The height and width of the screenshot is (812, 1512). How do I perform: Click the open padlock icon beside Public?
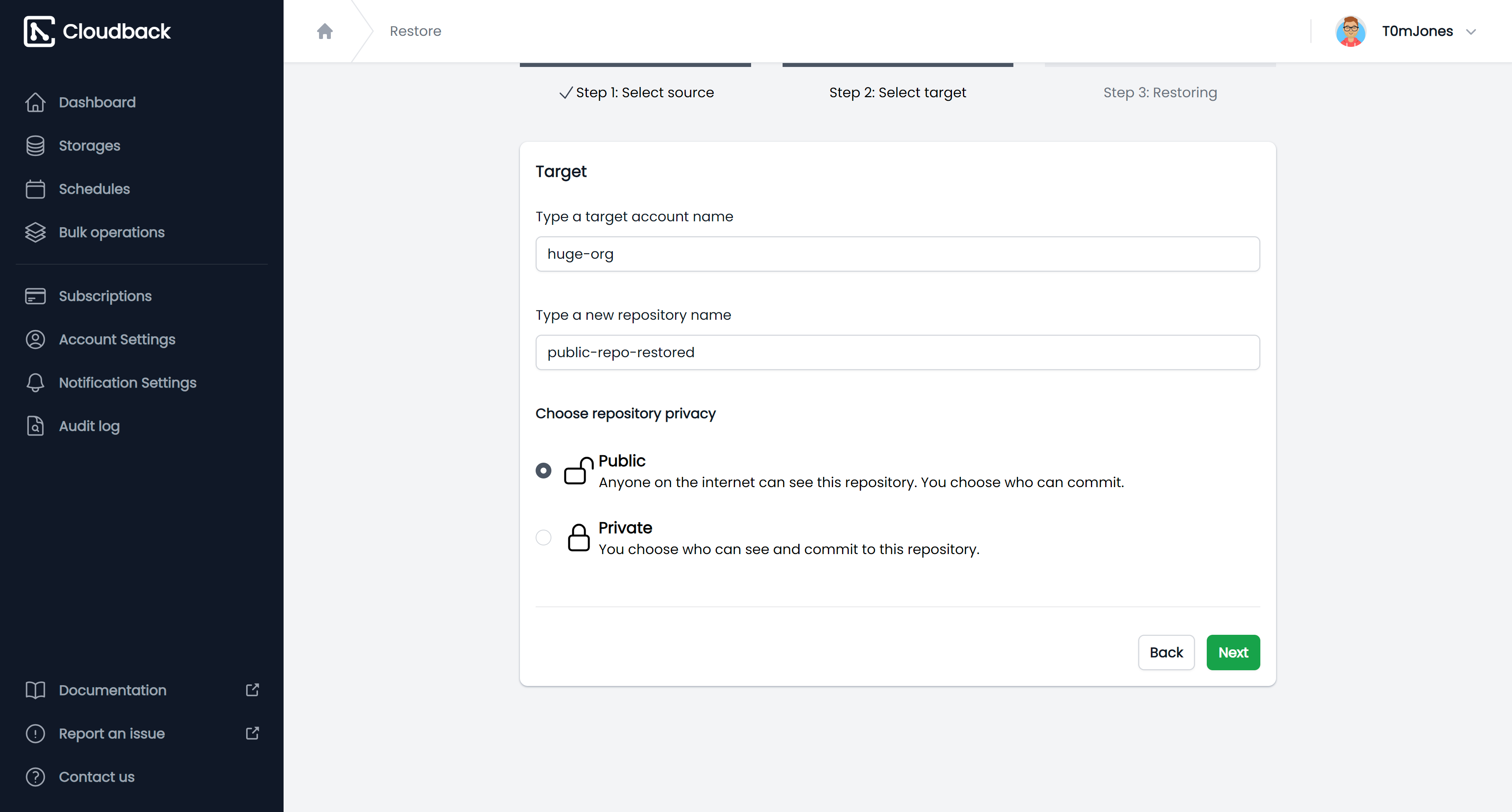tap(579, 471)
